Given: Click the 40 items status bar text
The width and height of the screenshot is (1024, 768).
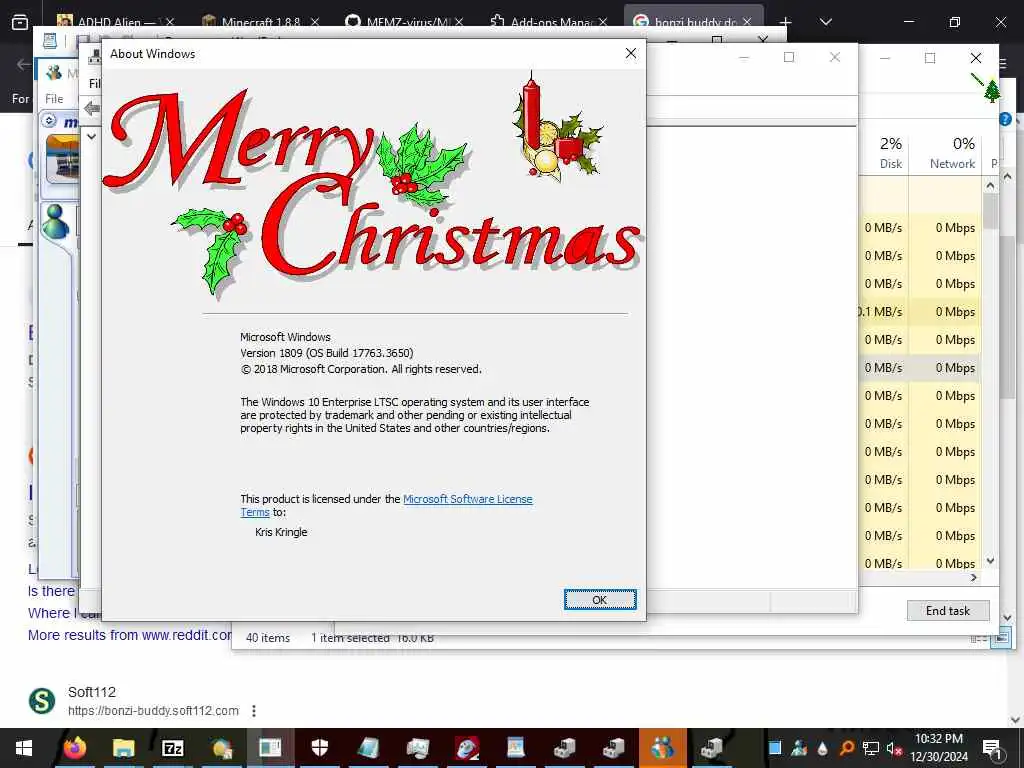Looking at the screenshot, I should point(268,637).
